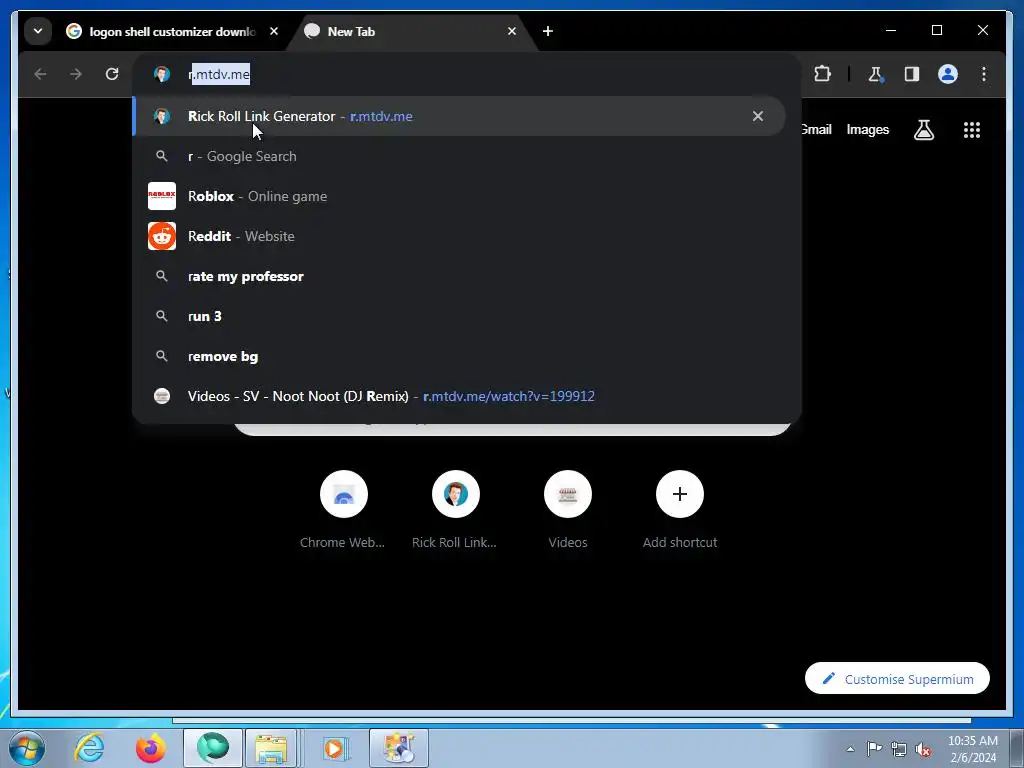This screenshot has height=768, width=1024.
Task: Pick the 'run 3' search suggestion
Action: [458, 316]
